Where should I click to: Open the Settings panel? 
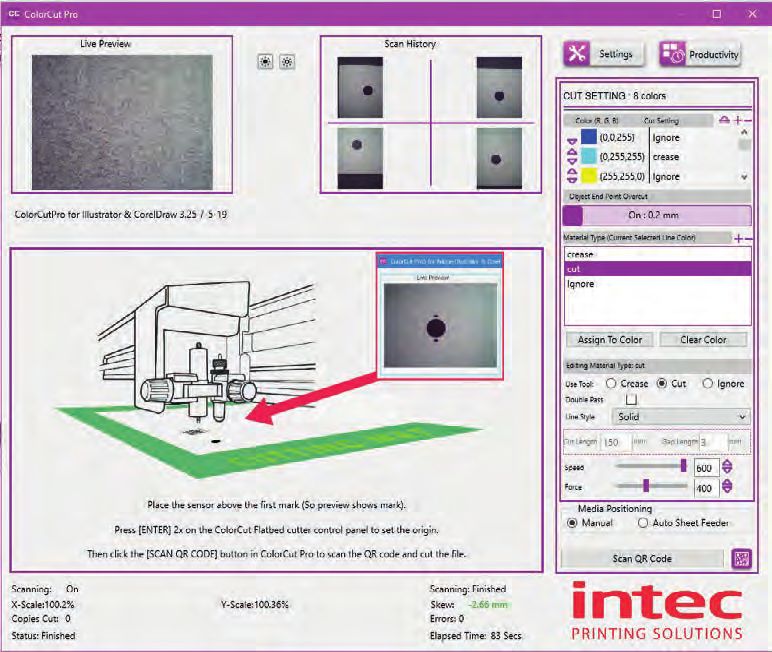coord(604,54)
